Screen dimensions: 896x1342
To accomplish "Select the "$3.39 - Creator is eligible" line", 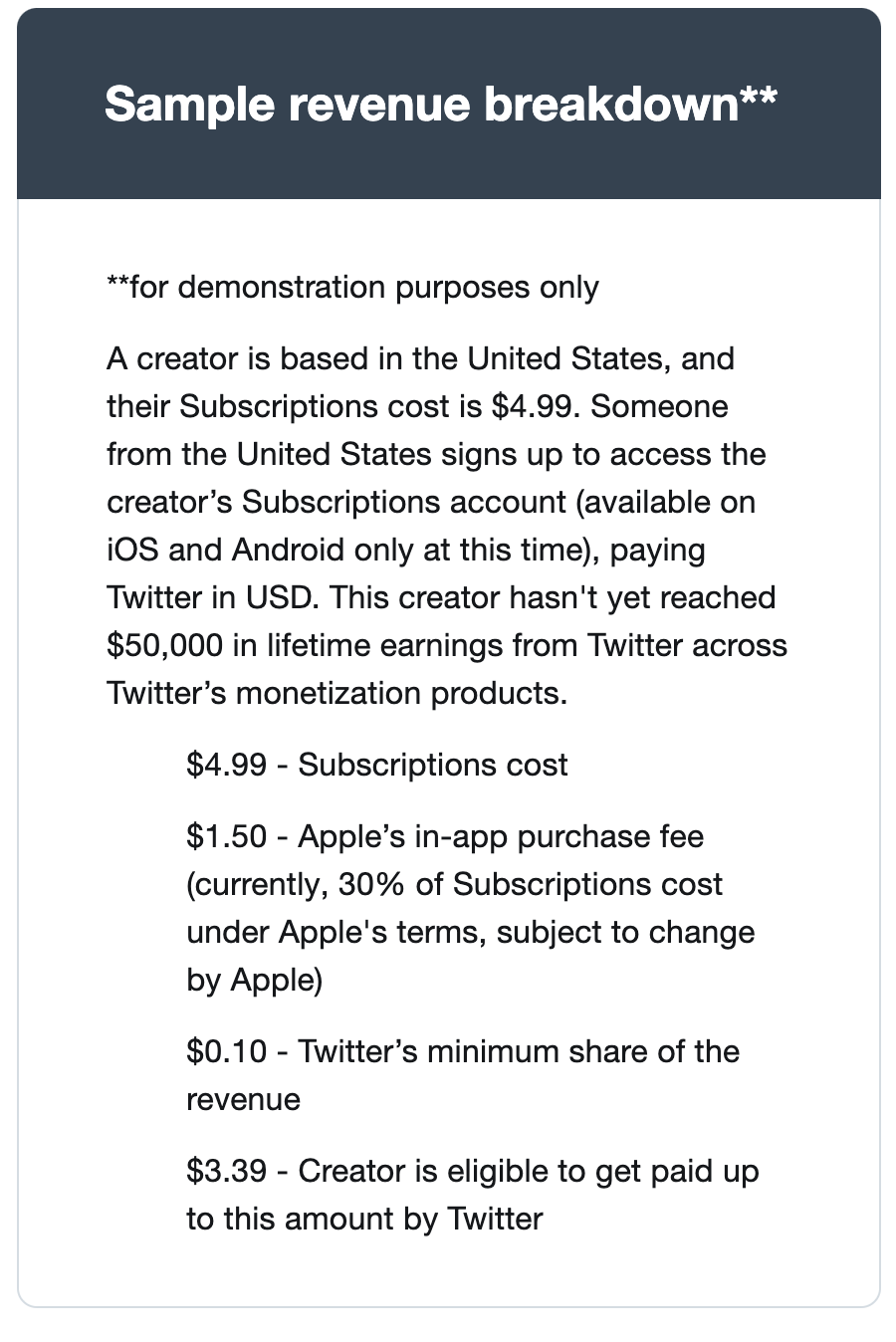I will click(472, 1171).
